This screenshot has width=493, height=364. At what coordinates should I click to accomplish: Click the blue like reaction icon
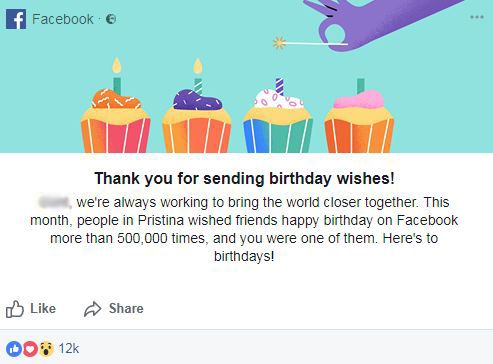coord(14,349)
